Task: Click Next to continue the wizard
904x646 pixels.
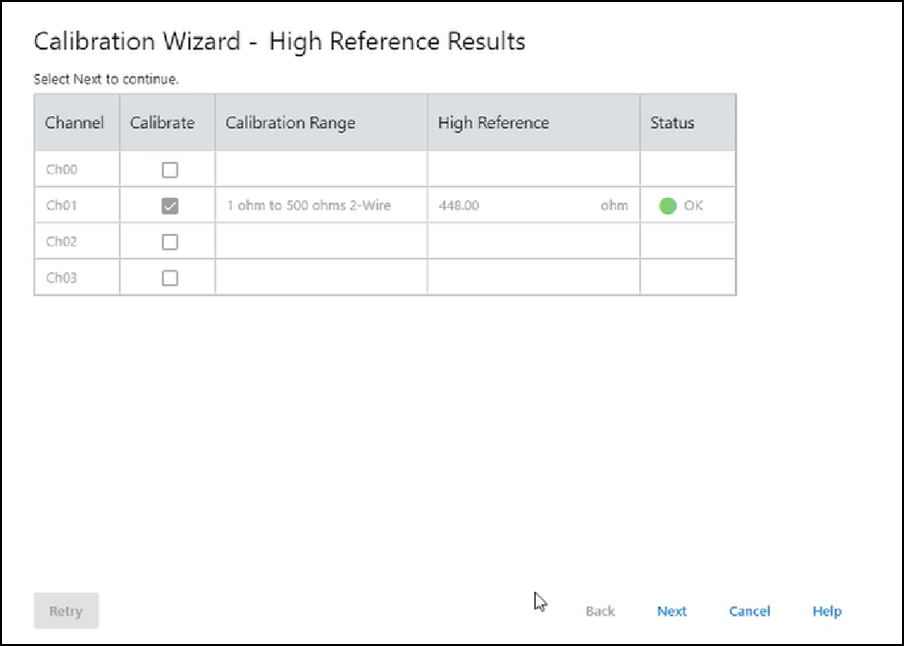Action: point(671,611)
